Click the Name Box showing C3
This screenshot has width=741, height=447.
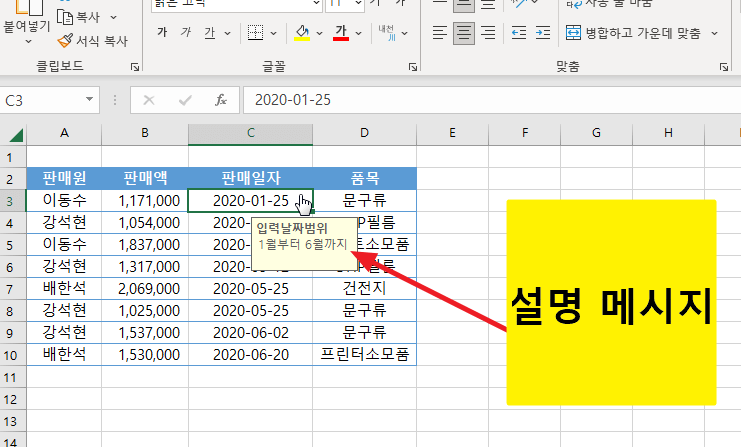click(x=42, y=100)
